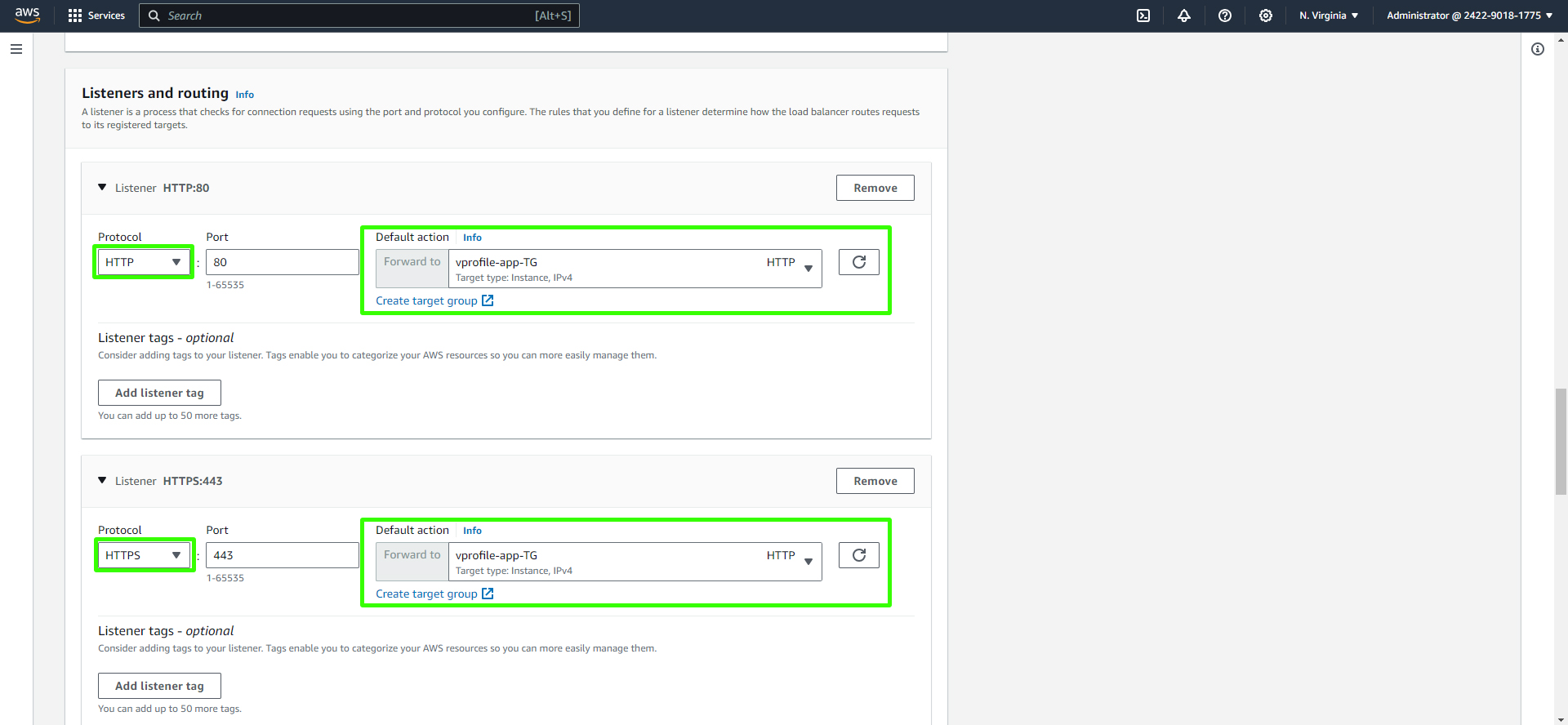Refresh target groups for HTTP:80 listener
This screenshot has height=725, width=1568.
pos(859,262)
